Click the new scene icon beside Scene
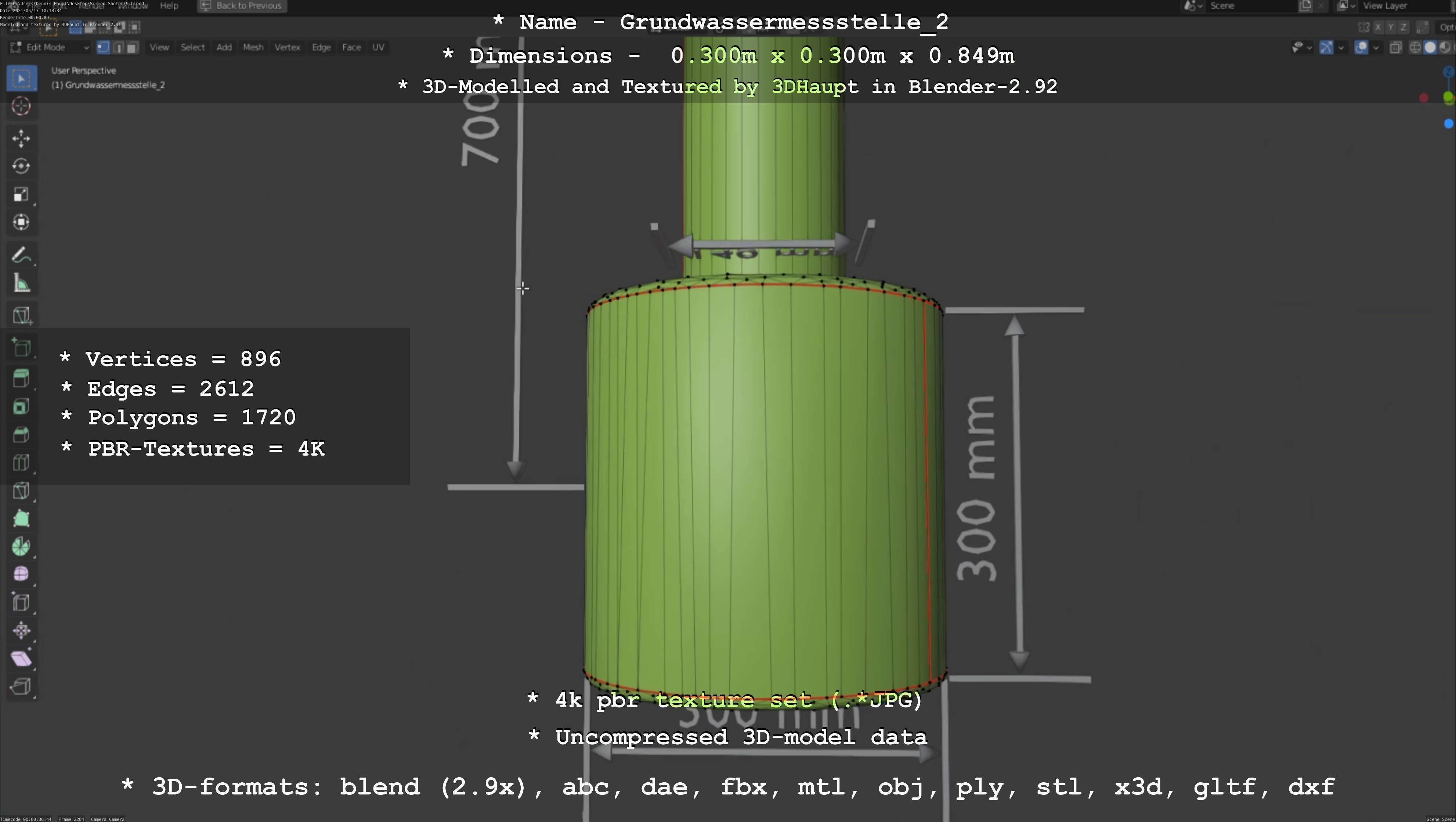 coord(1306,6)
